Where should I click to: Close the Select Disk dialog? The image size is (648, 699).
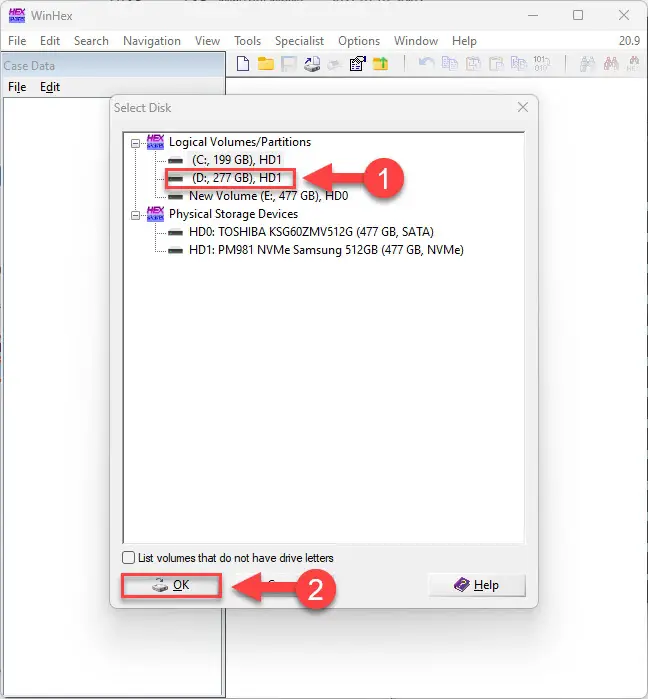coord(523,107)
